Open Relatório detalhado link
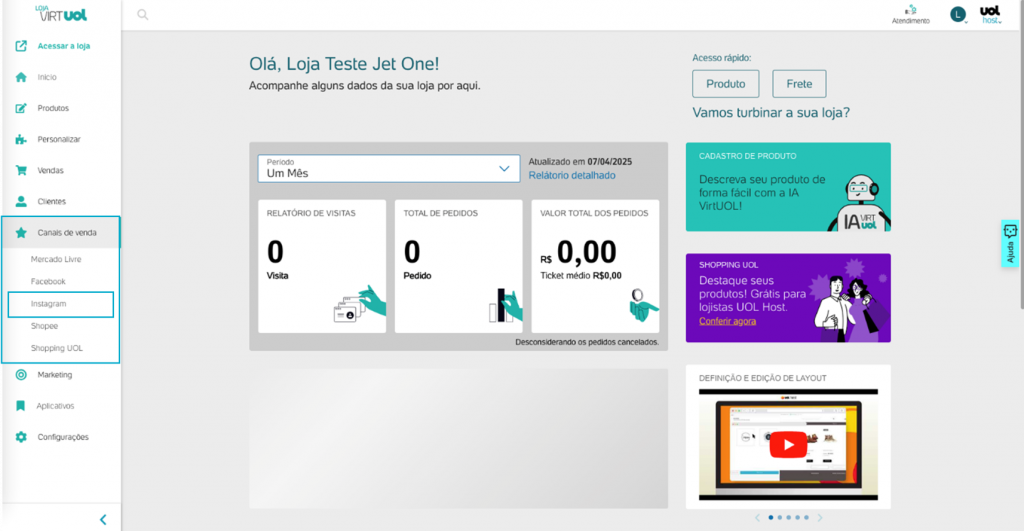Viewport: 1024px width, 531px height. coord(572,176)
